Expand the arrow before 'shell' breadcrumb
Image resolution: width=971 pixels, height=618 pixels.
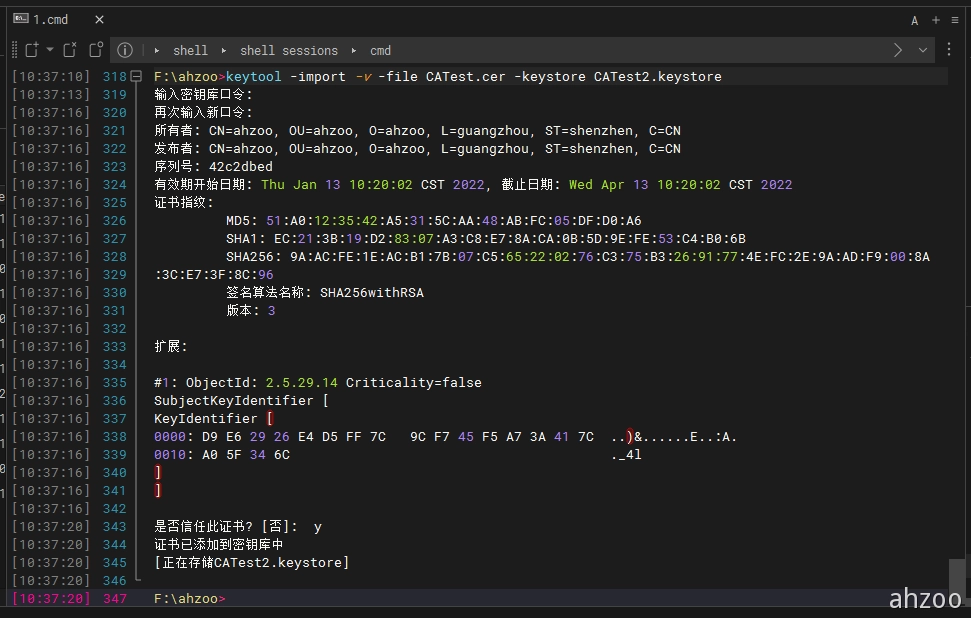click(157, 50)
